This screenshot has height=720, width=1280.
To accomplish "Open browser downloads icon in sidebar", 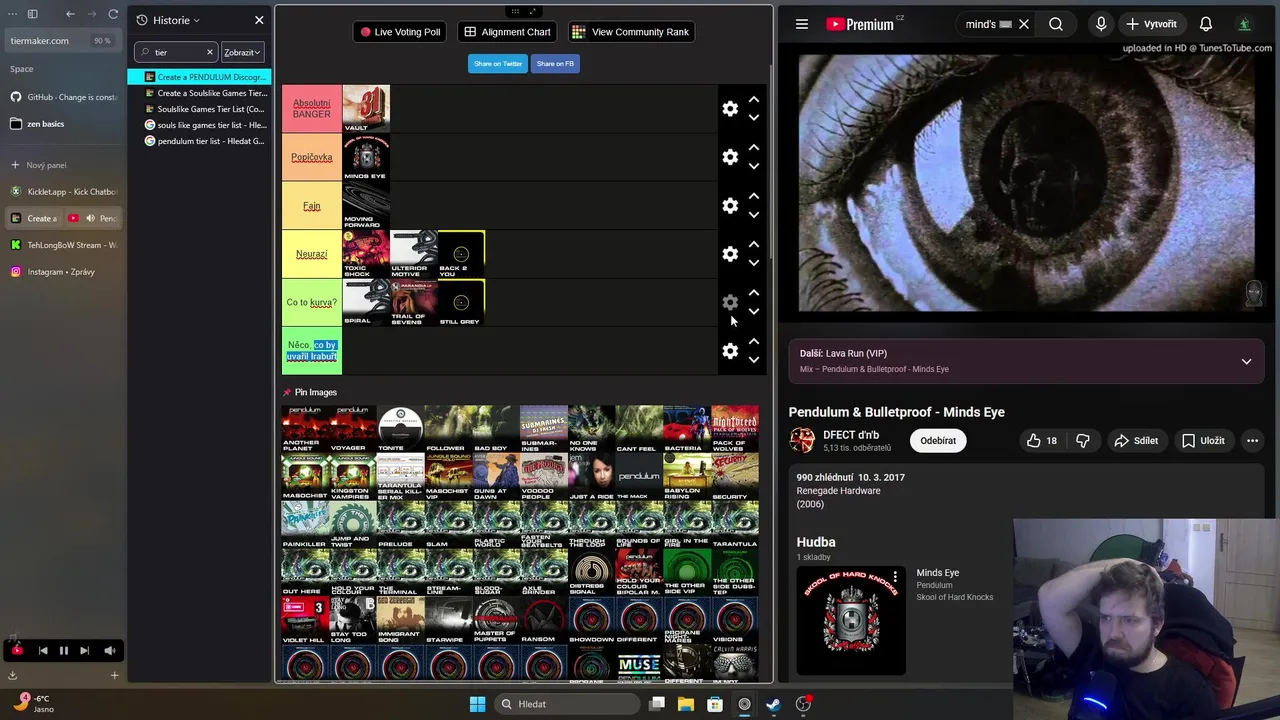I will [x=12, y=675].
